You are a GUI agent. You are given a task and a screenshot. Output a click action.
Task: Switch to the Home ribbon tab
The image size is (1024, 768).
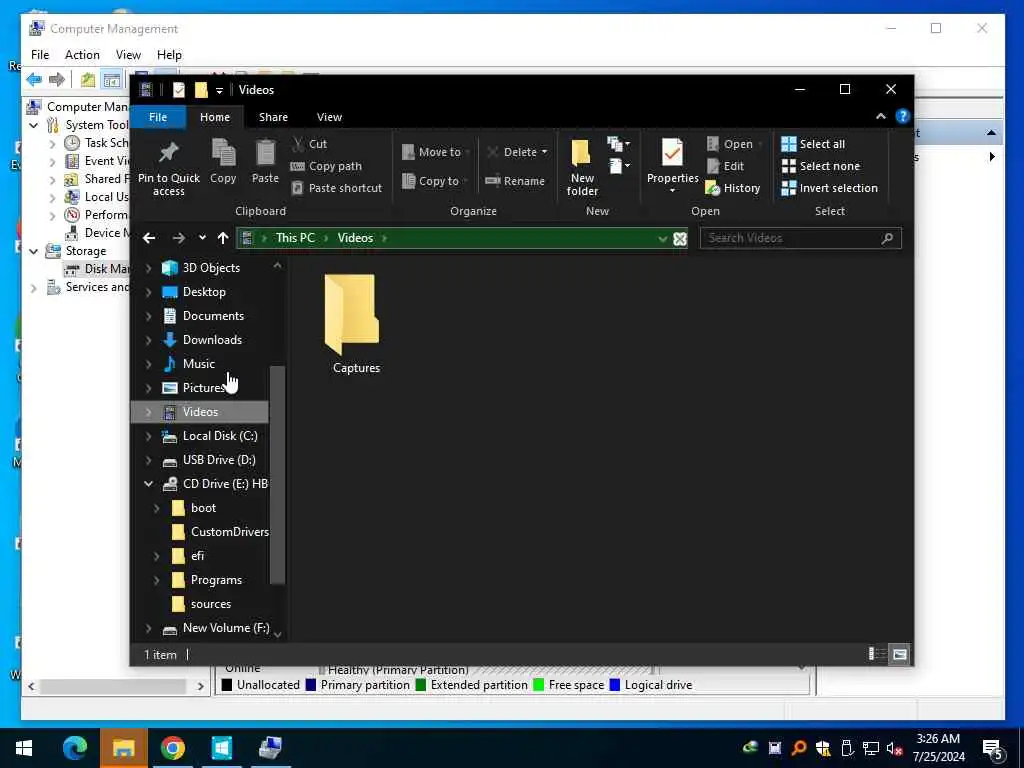(x=215, y=117)
